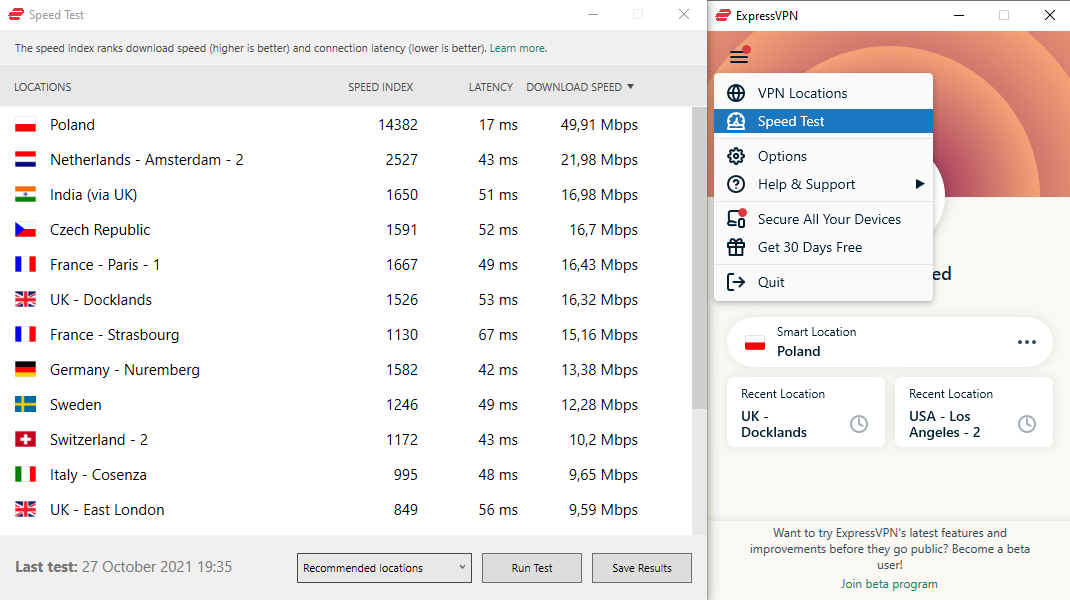The height and width of the screenshot is (600, 1070).
Task: Select Speed Test menu item
Action: (823, 121)
